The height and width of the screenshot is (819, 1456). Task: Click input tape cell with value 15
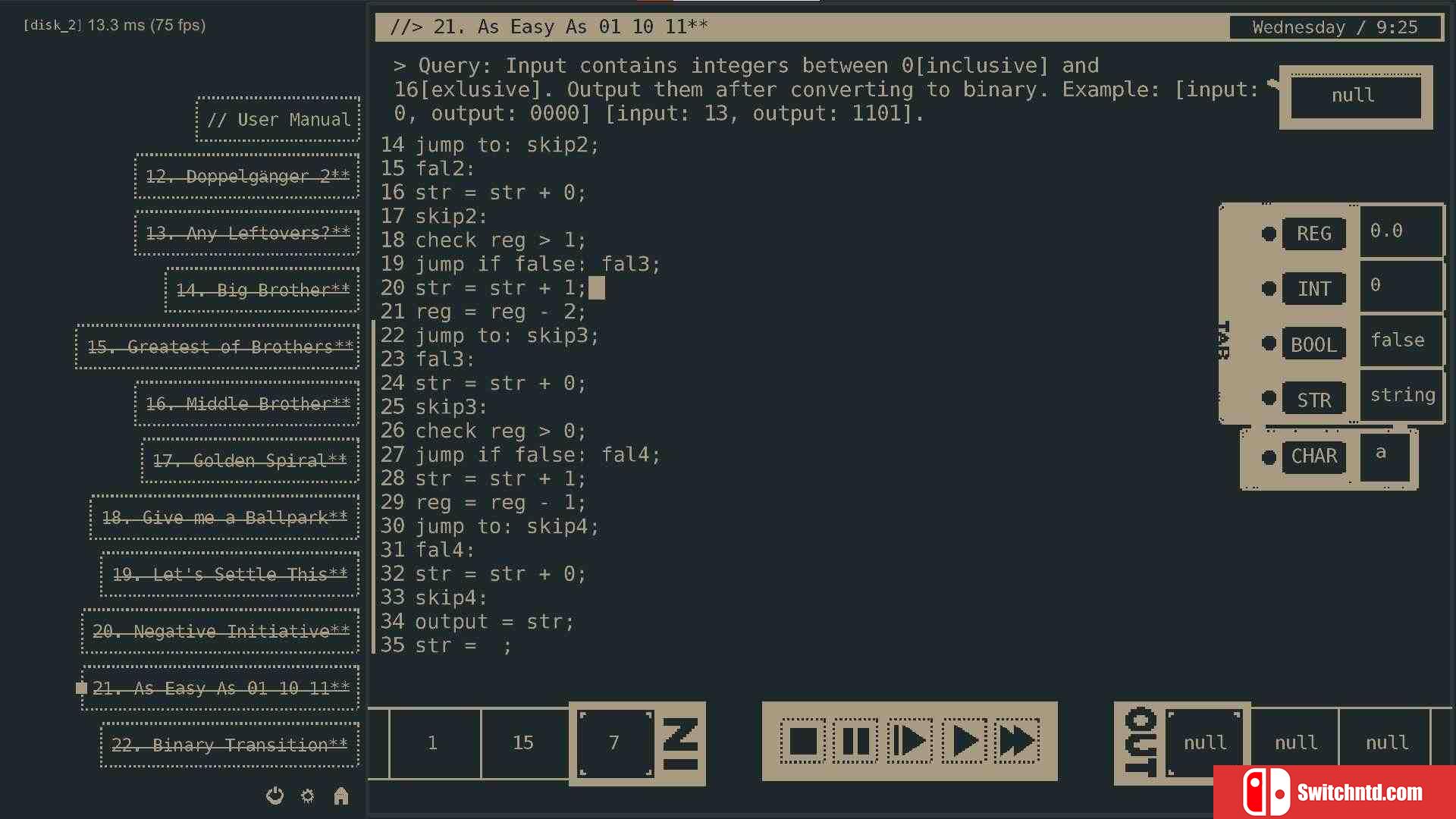525,742
